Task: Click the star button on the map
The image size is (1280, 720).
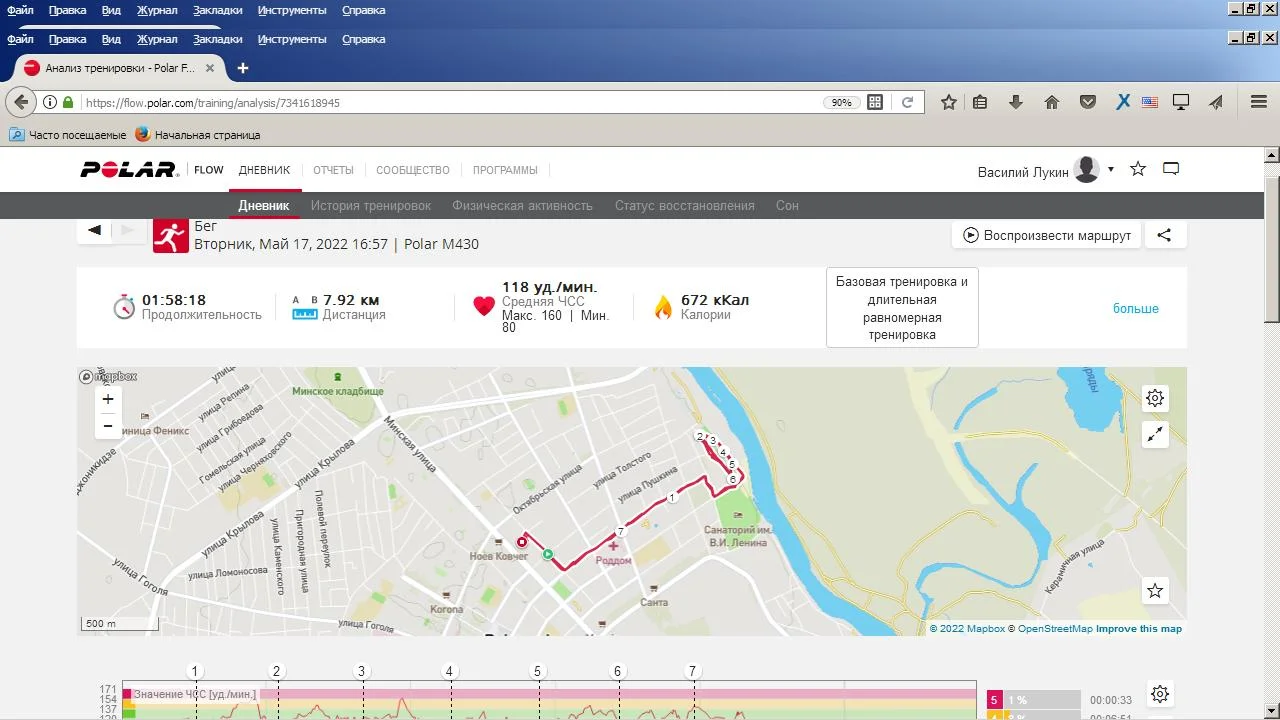Action: [x=1155, y=591]
